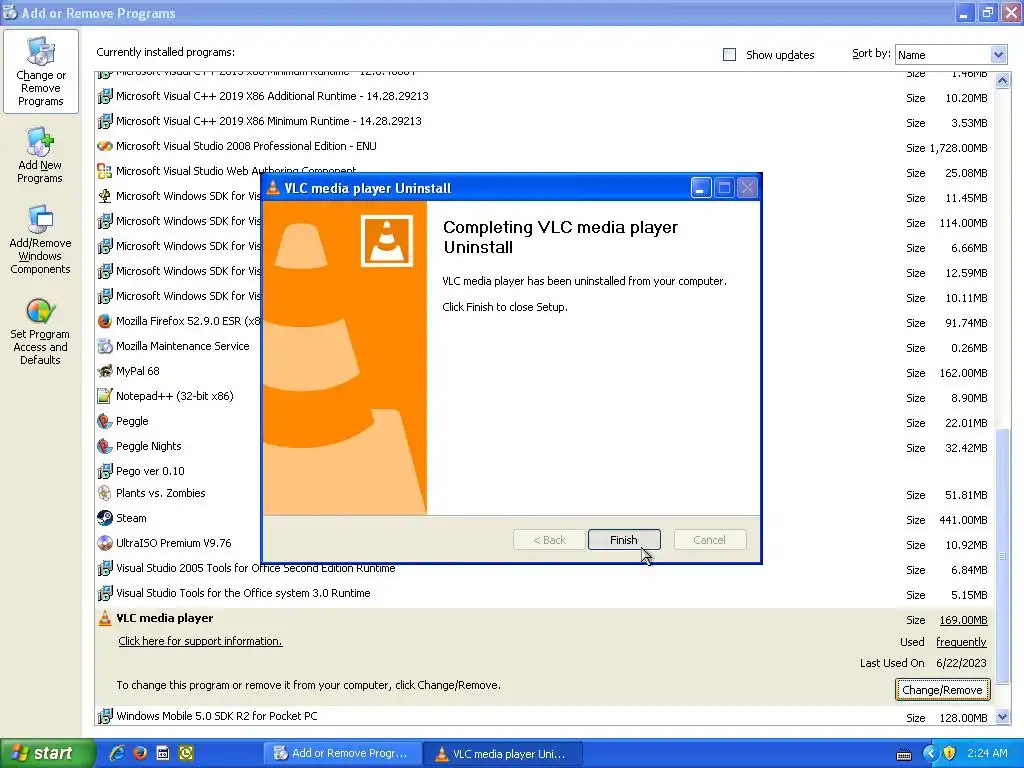The image size is (1024, 768).
Task: Click the 2:24 AM taskbar clock
Action: (x=987, y=753)
